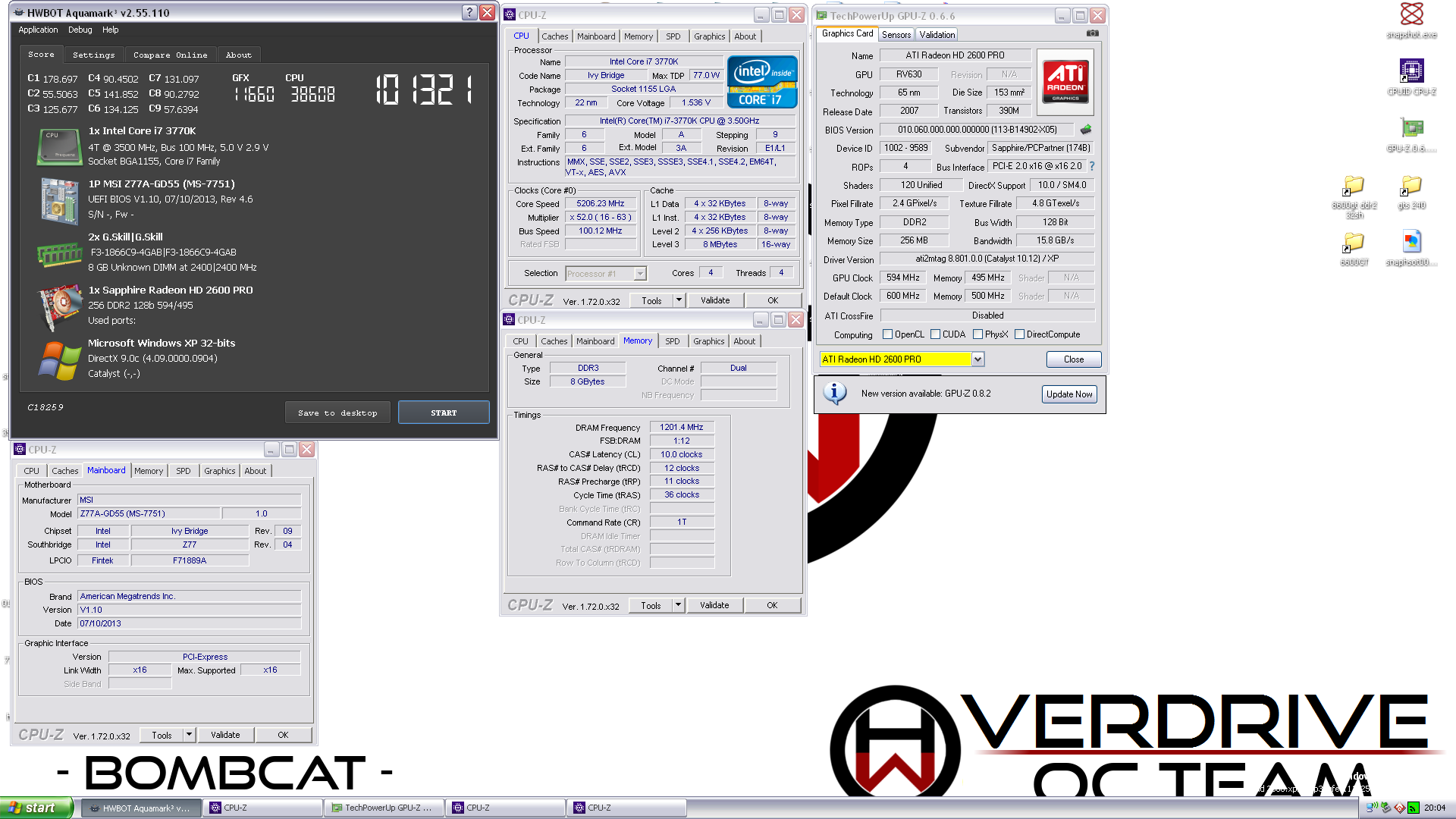This screenshot has width=1456, height=819.
Task: Open the GPU-Z 0.6 desktop icon
Action: pos(1411,134)
